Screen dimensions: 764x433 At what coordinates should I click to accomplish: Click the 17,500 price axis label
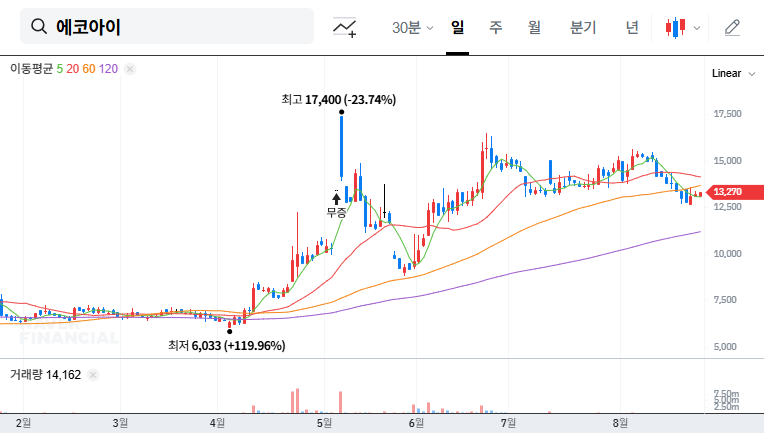[x=727, y=113]
